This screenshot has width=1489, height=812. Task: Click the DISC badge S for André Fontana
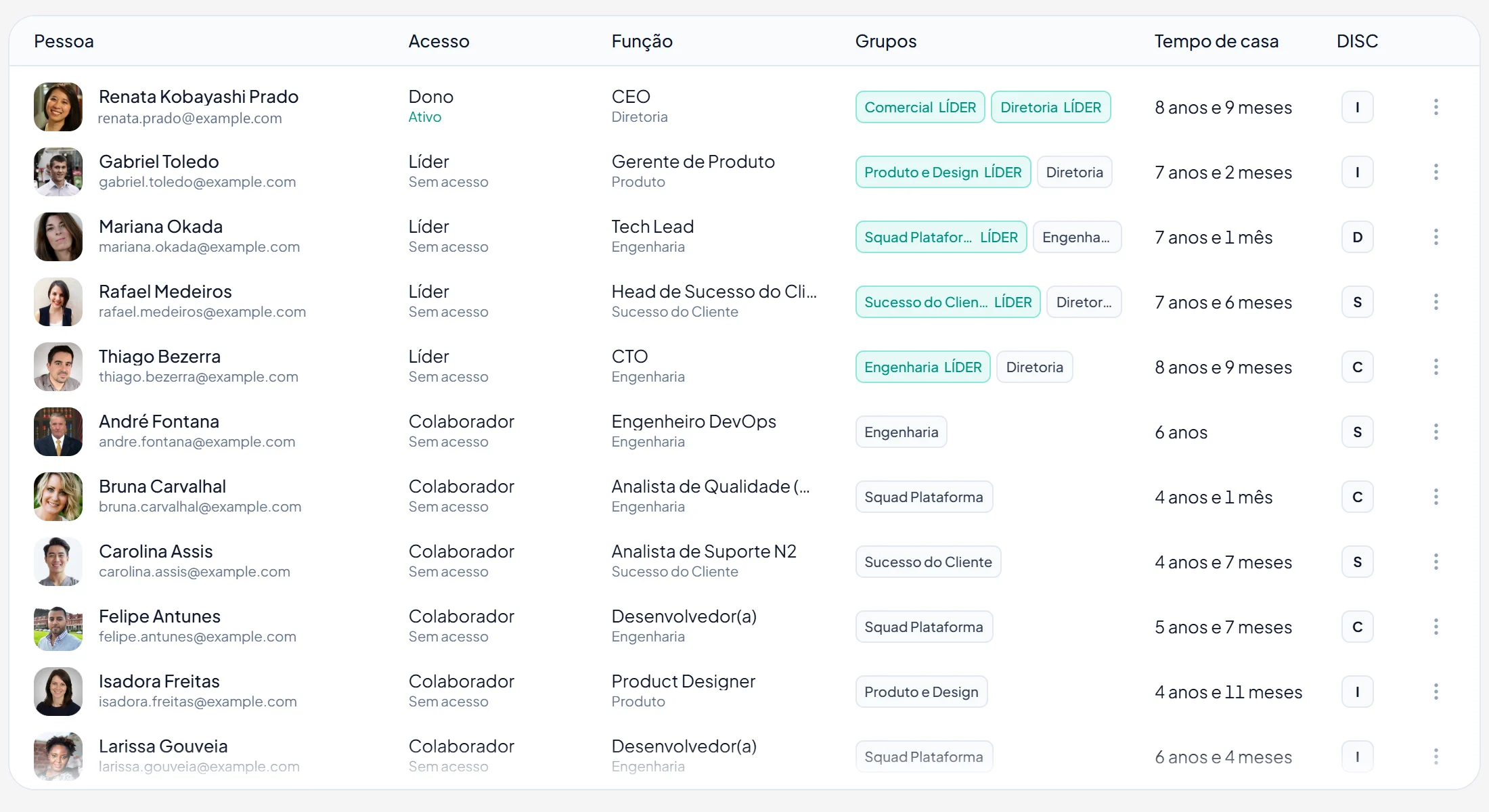(1357, 432)
